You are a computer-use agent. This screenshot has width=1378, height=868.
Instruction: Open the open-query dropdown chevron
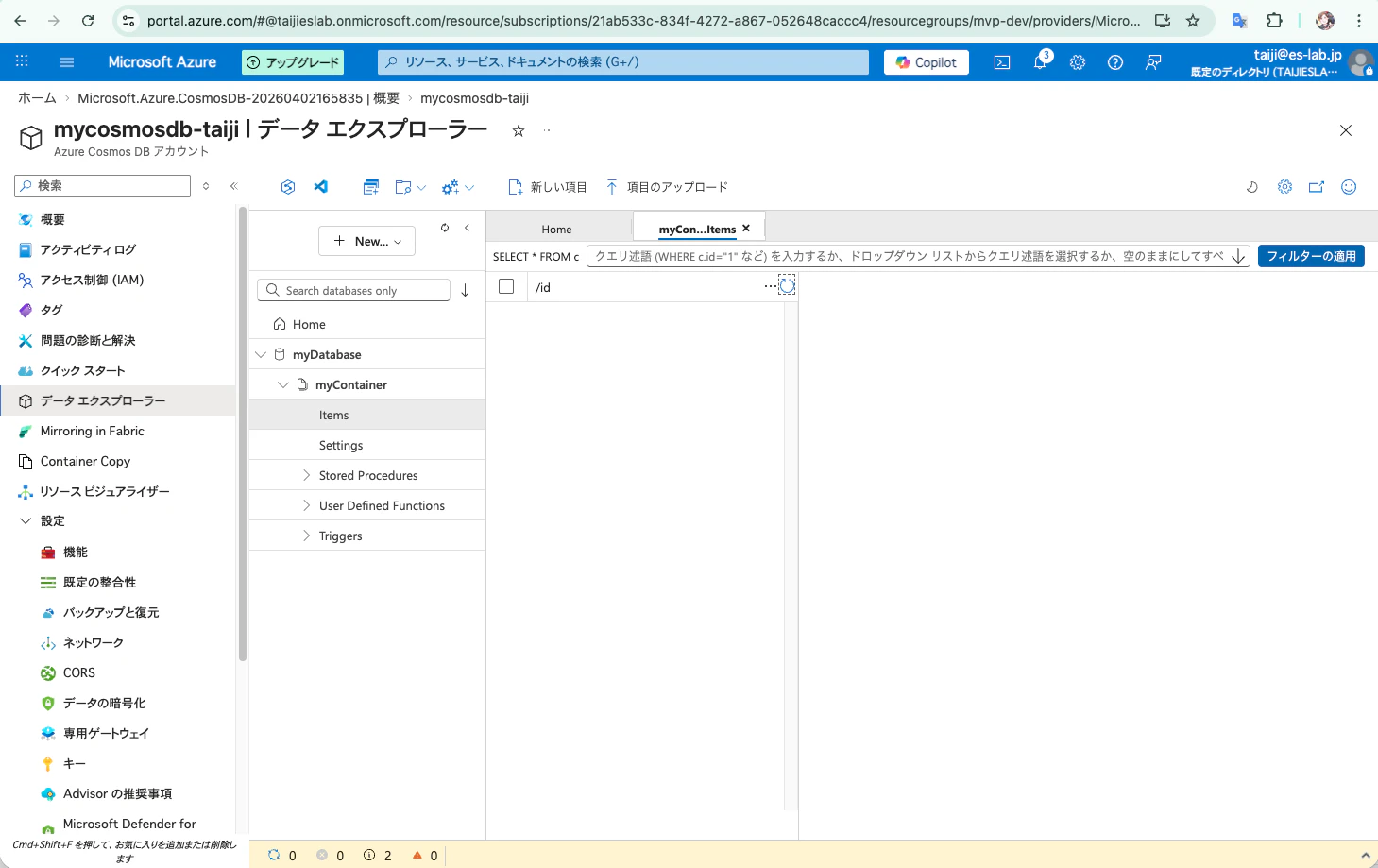tap(421, 188)
